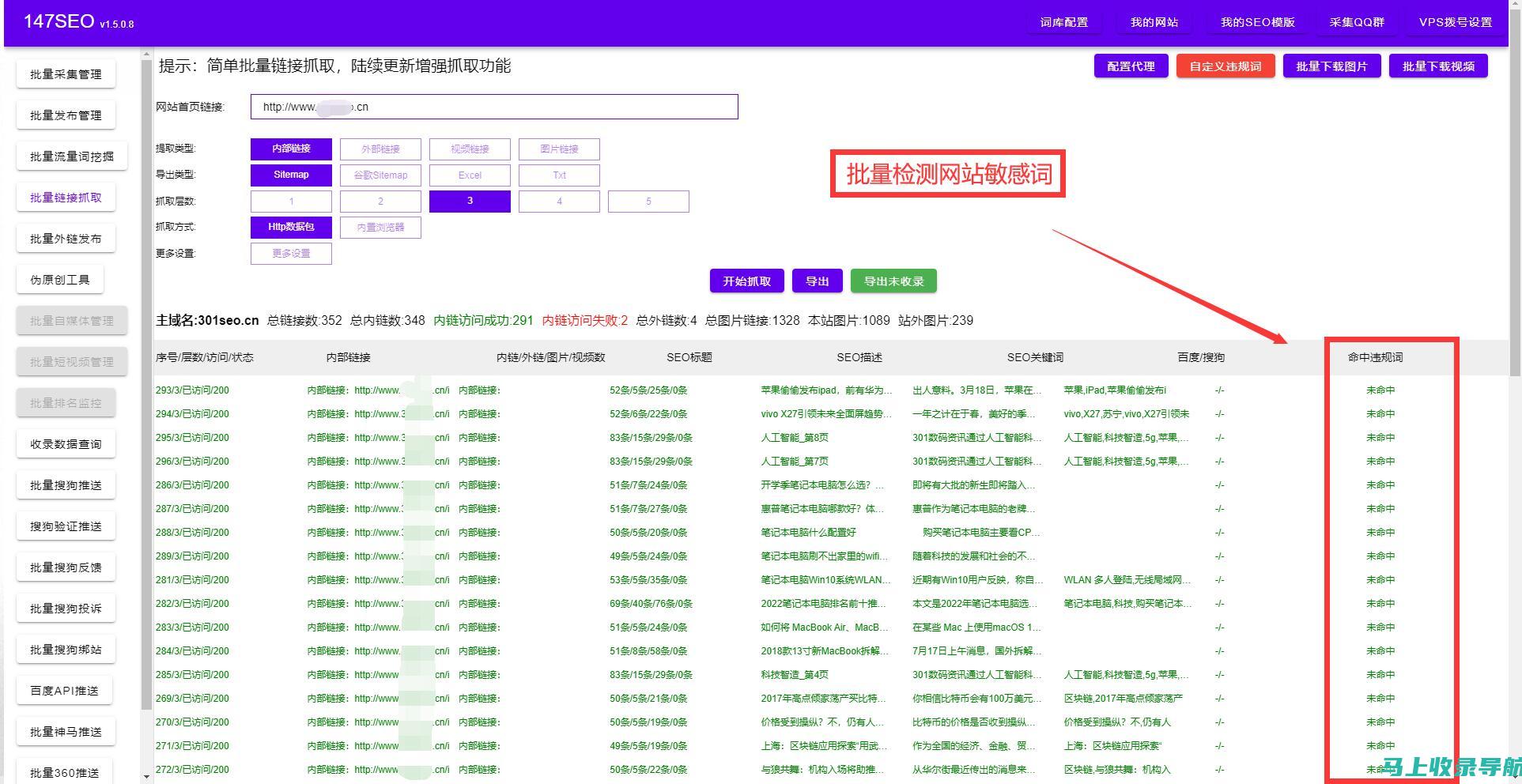Click the 批量下载图片 button
The width and height of the screenshot is (1522, 784).
tap(1331, 66)
